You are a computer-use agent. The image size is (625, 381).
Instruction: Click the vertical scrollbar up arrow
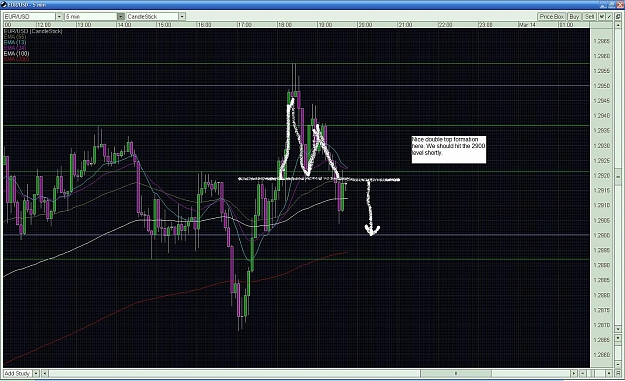tap(618, 26)
